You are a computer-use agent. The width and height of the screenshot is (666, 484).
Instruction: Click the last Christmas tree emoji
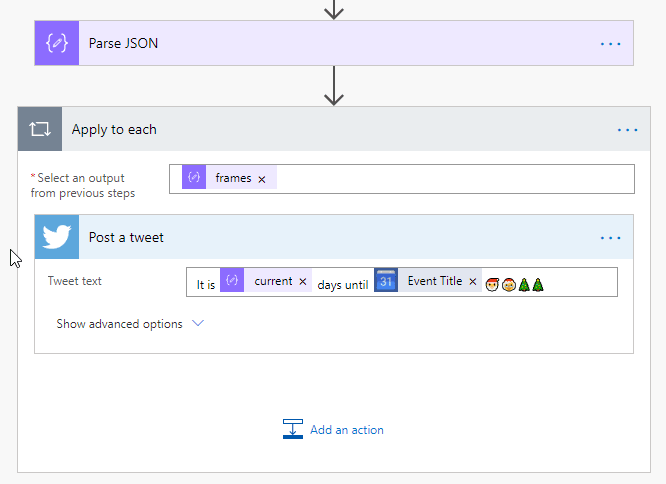(x=538, y=284)
